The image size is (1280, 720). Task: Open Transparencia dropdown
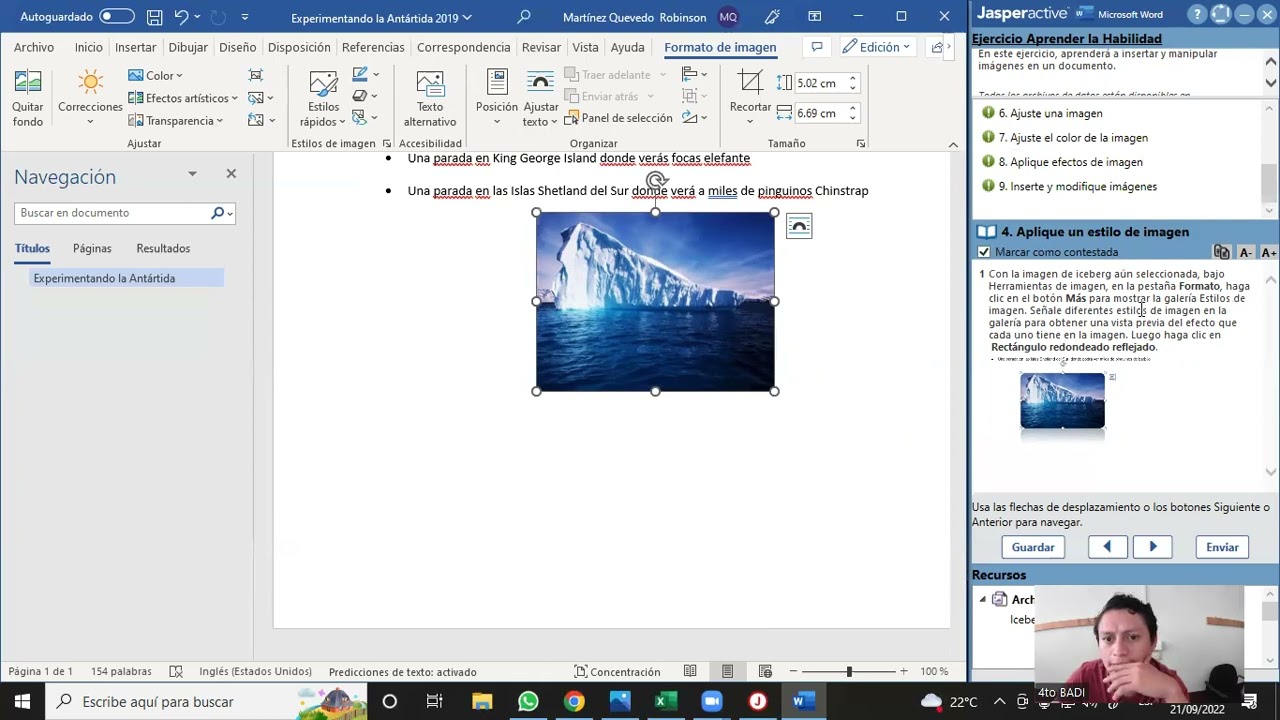tap(176, 121)
